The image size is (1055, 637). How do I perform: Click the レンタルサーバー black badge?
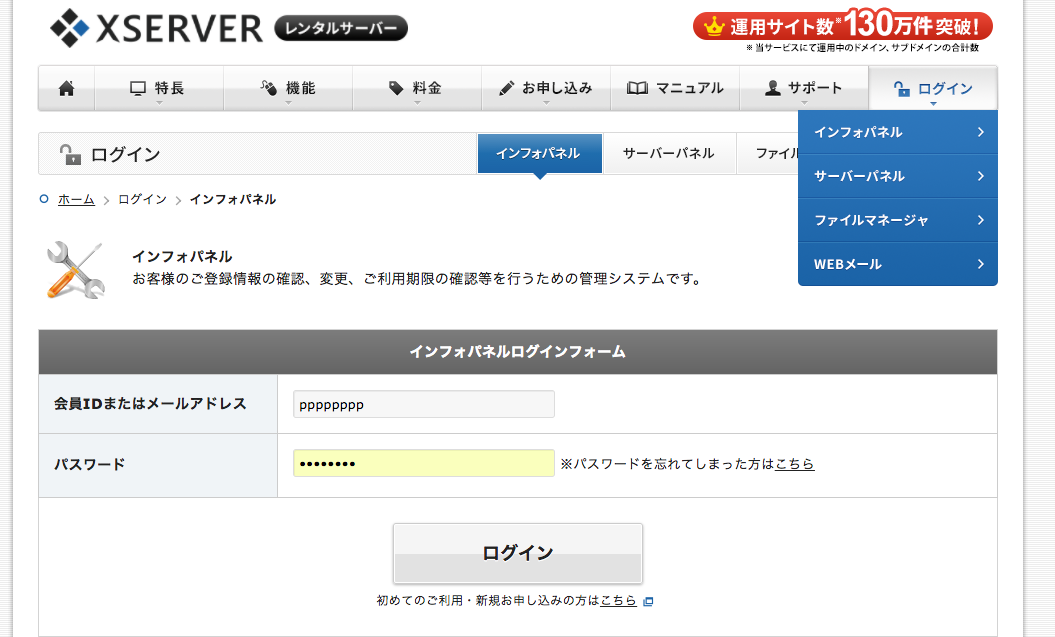pos(341,28)
